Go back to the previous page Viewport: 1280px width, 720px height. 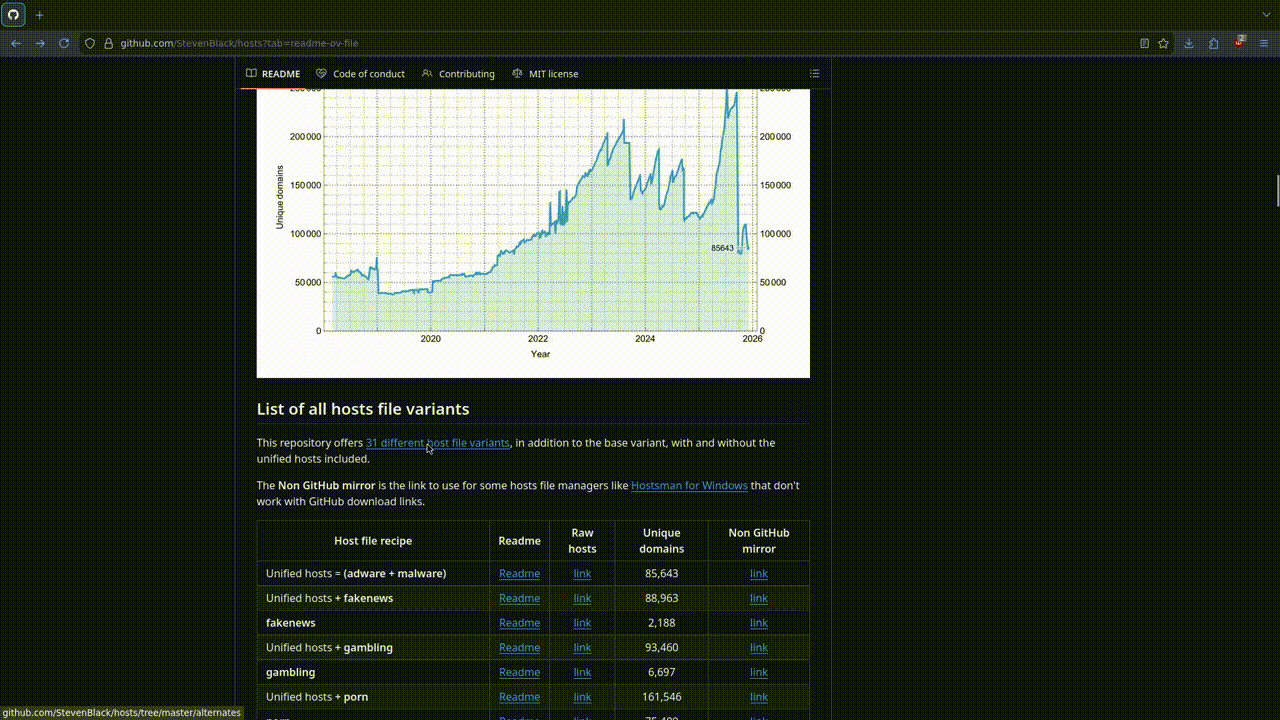[16, 43]
